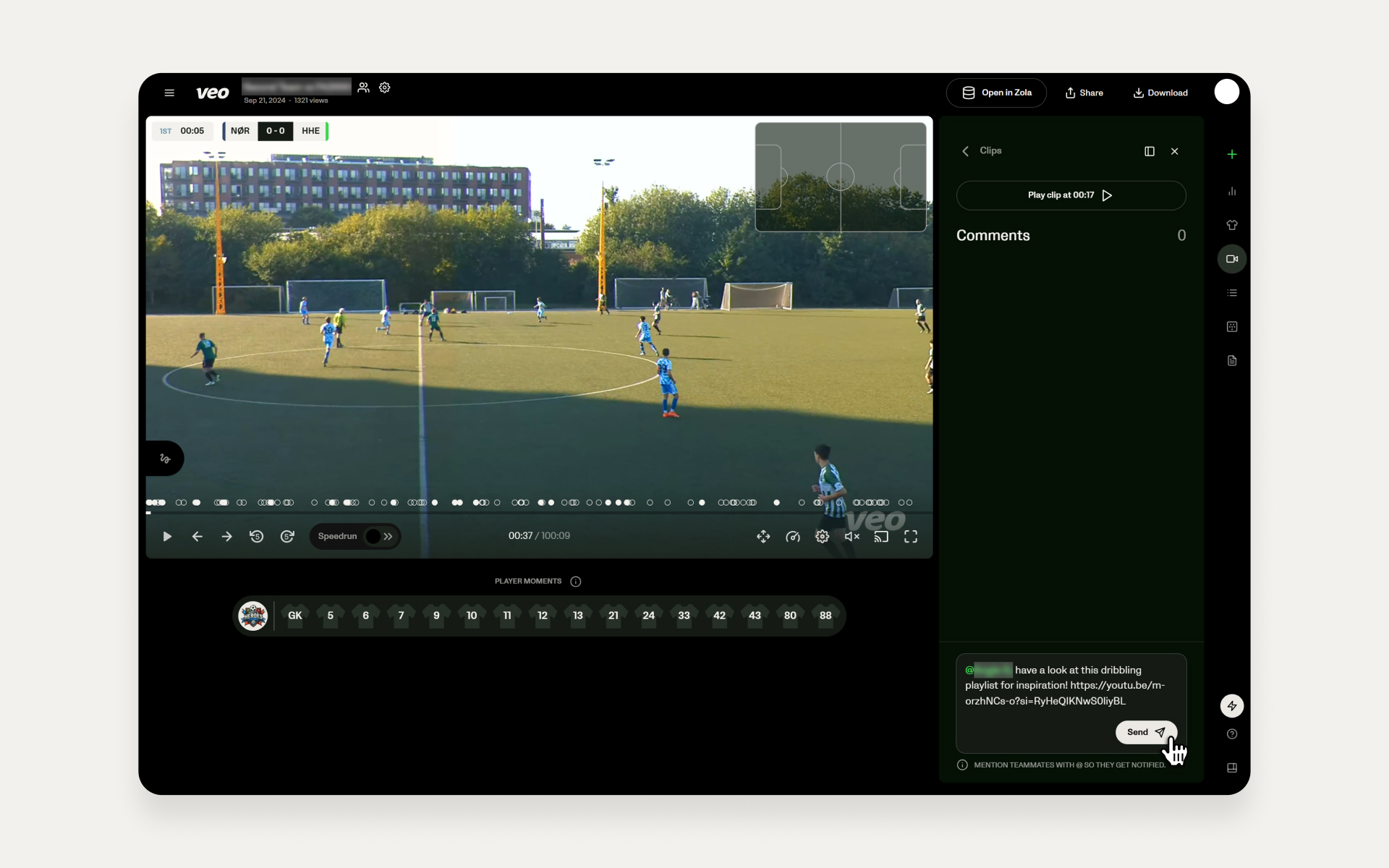Image resolution: width=1389 pixels, height=868 pixels.
Task: Enter fullscreen mode
Action: (911, 537)
